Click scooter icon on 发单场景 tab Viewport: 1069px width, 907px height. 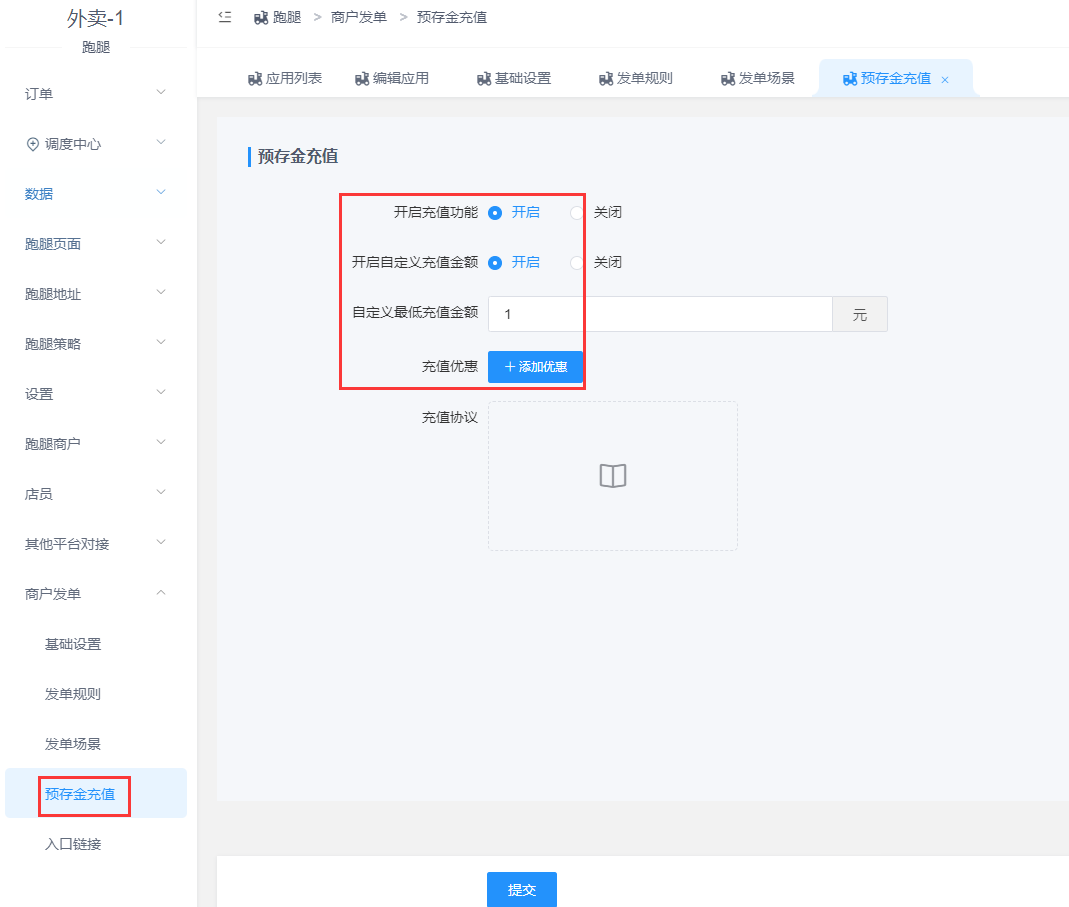pos(728,79)
